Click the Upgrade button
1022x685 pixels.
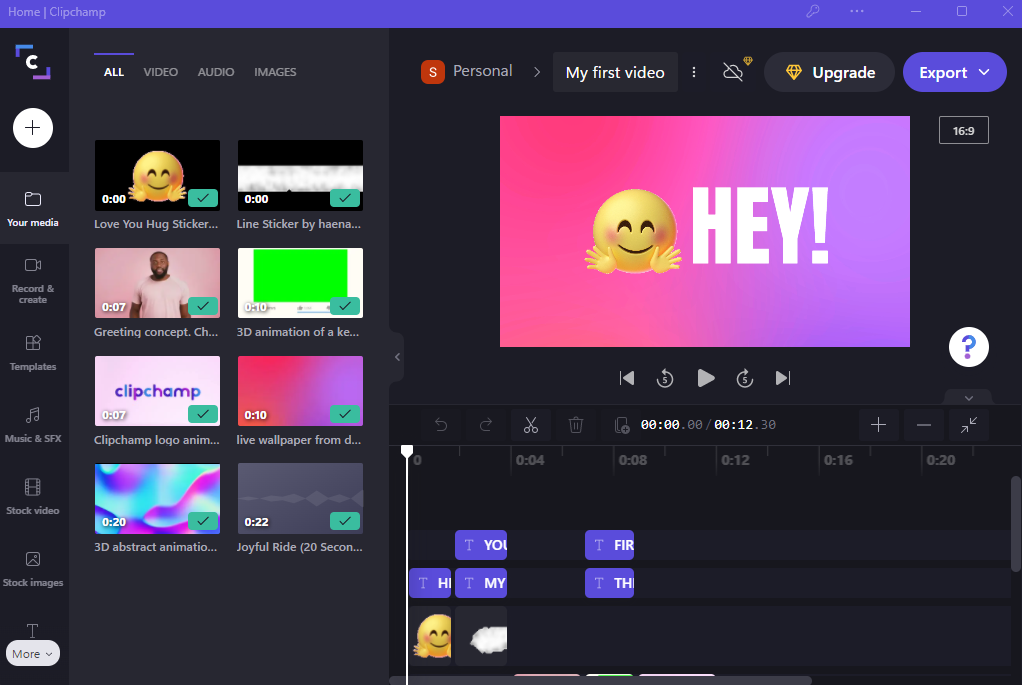click(829, 72)
